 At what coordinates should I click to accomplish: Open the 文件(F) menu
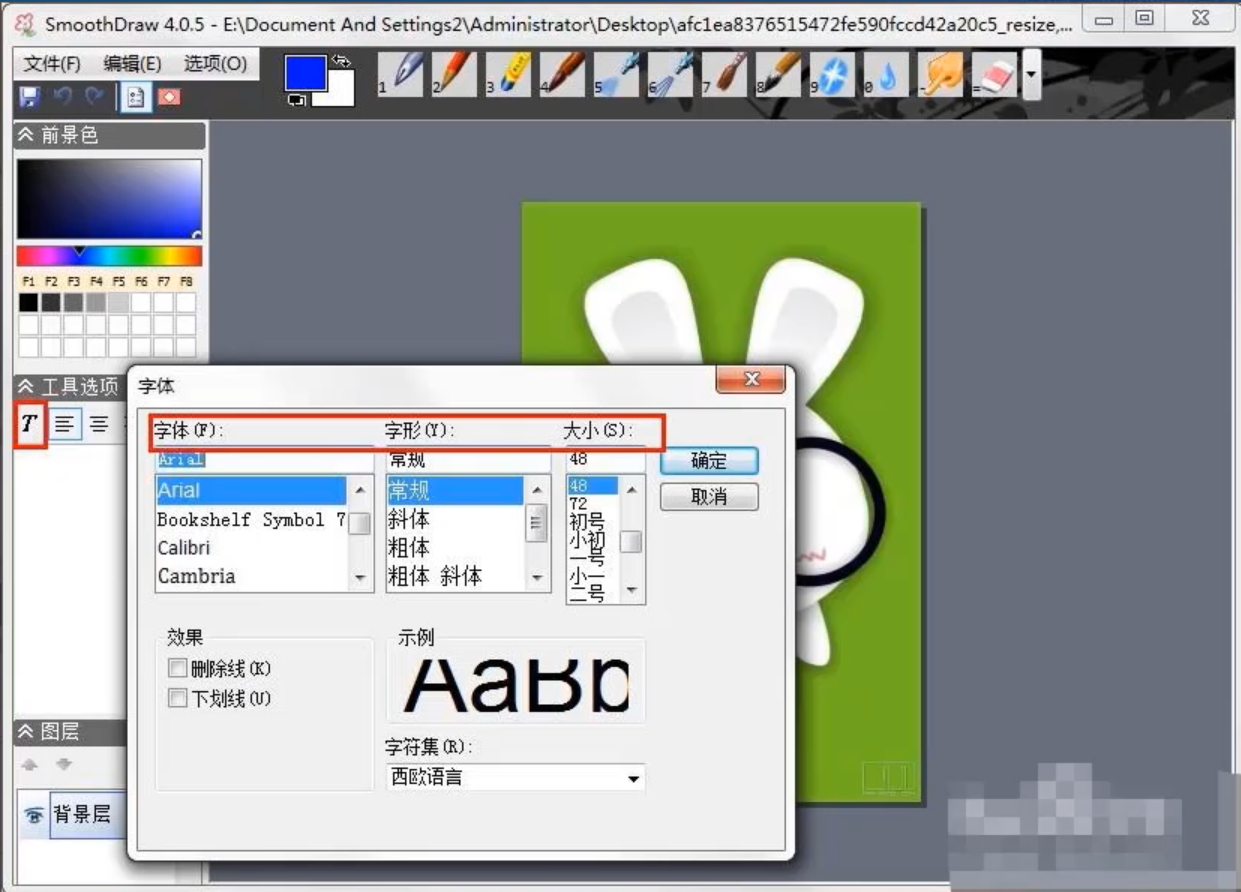point(52,64)
